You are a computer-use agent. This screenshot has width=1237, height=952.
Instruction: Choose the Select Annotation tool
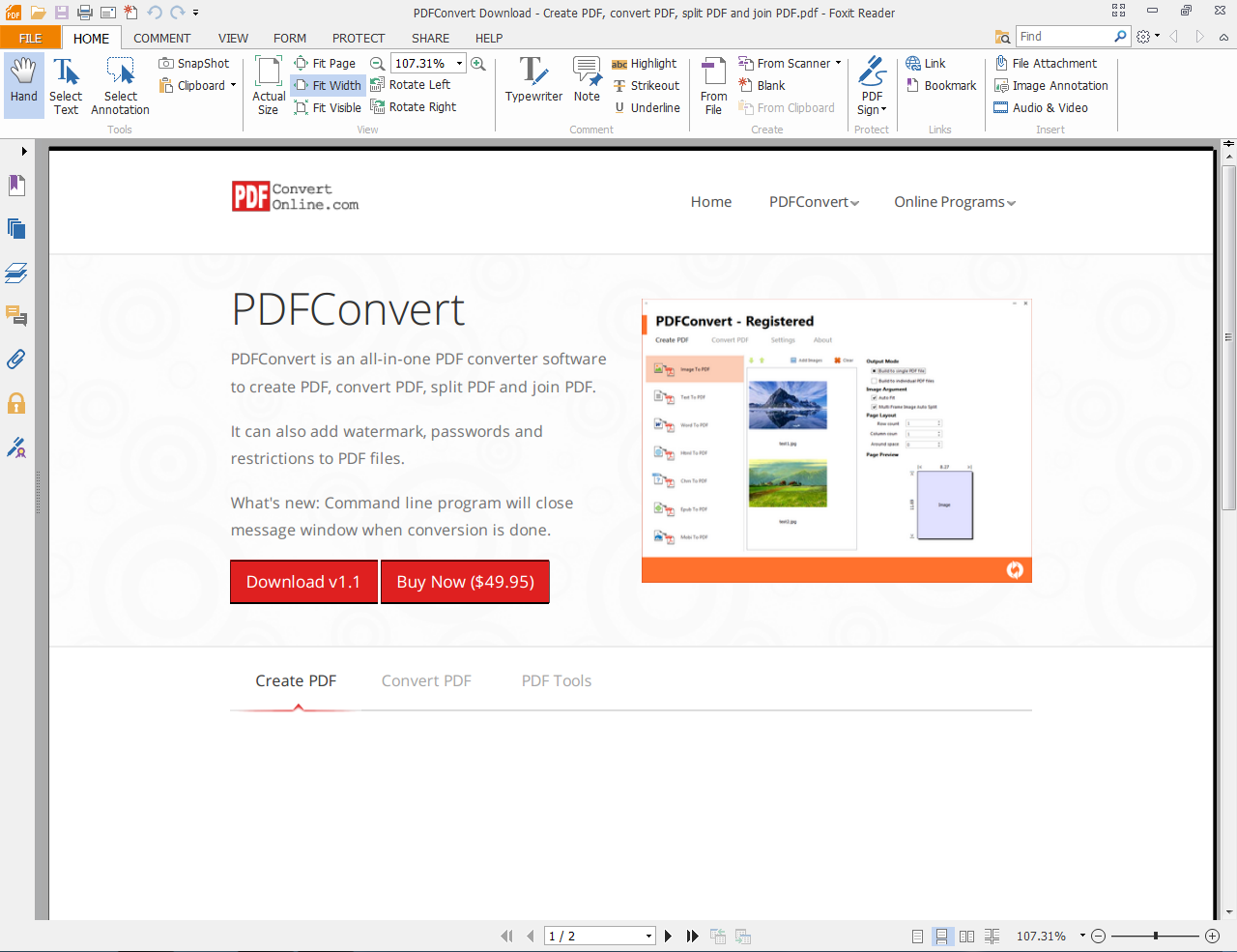pos(121,85)
